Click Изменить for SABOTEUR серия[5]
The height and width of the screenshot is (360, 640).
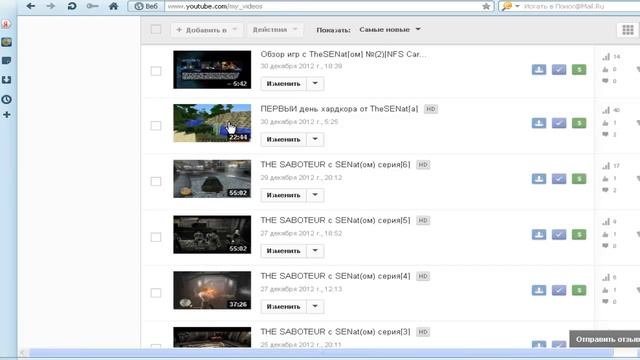(x=284, y=251)
